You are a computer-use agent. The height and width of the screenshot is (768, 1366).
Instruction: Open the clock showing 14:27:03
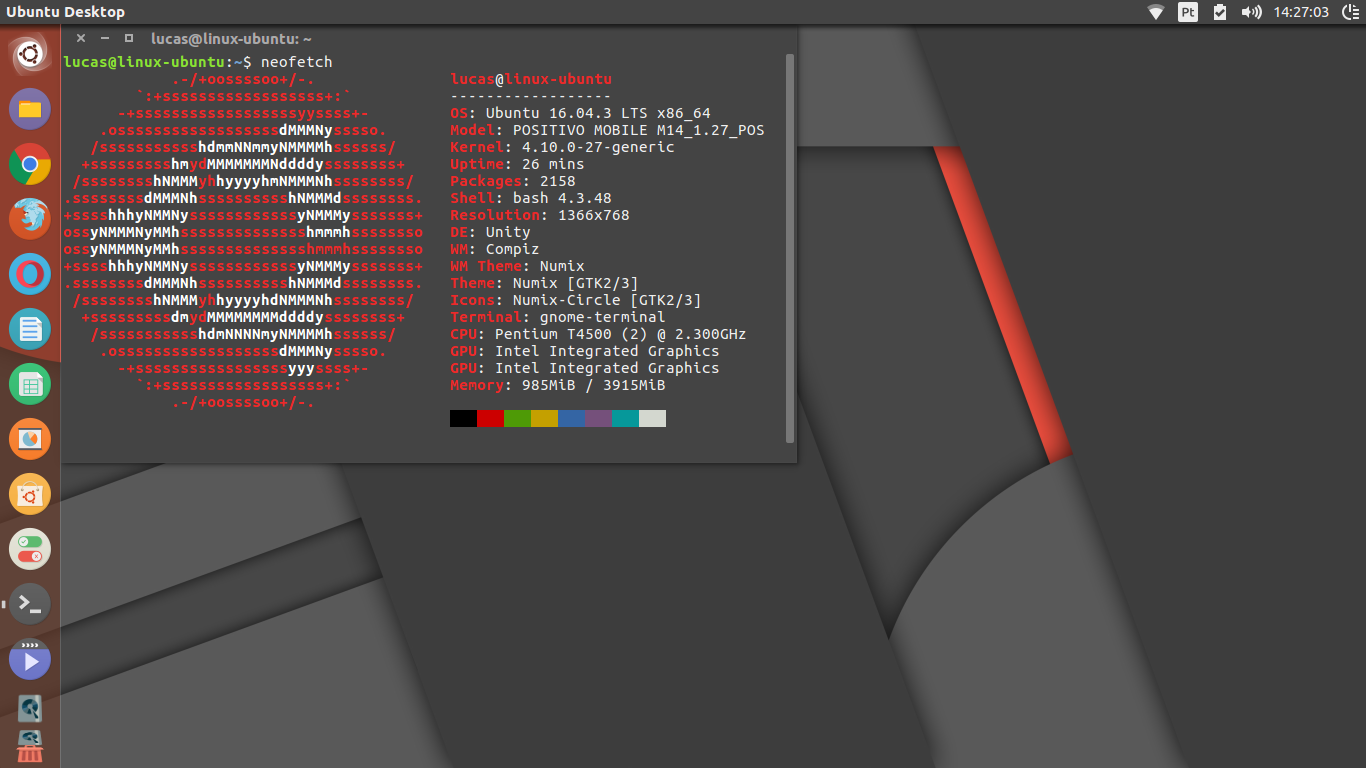click(1301, 12)
